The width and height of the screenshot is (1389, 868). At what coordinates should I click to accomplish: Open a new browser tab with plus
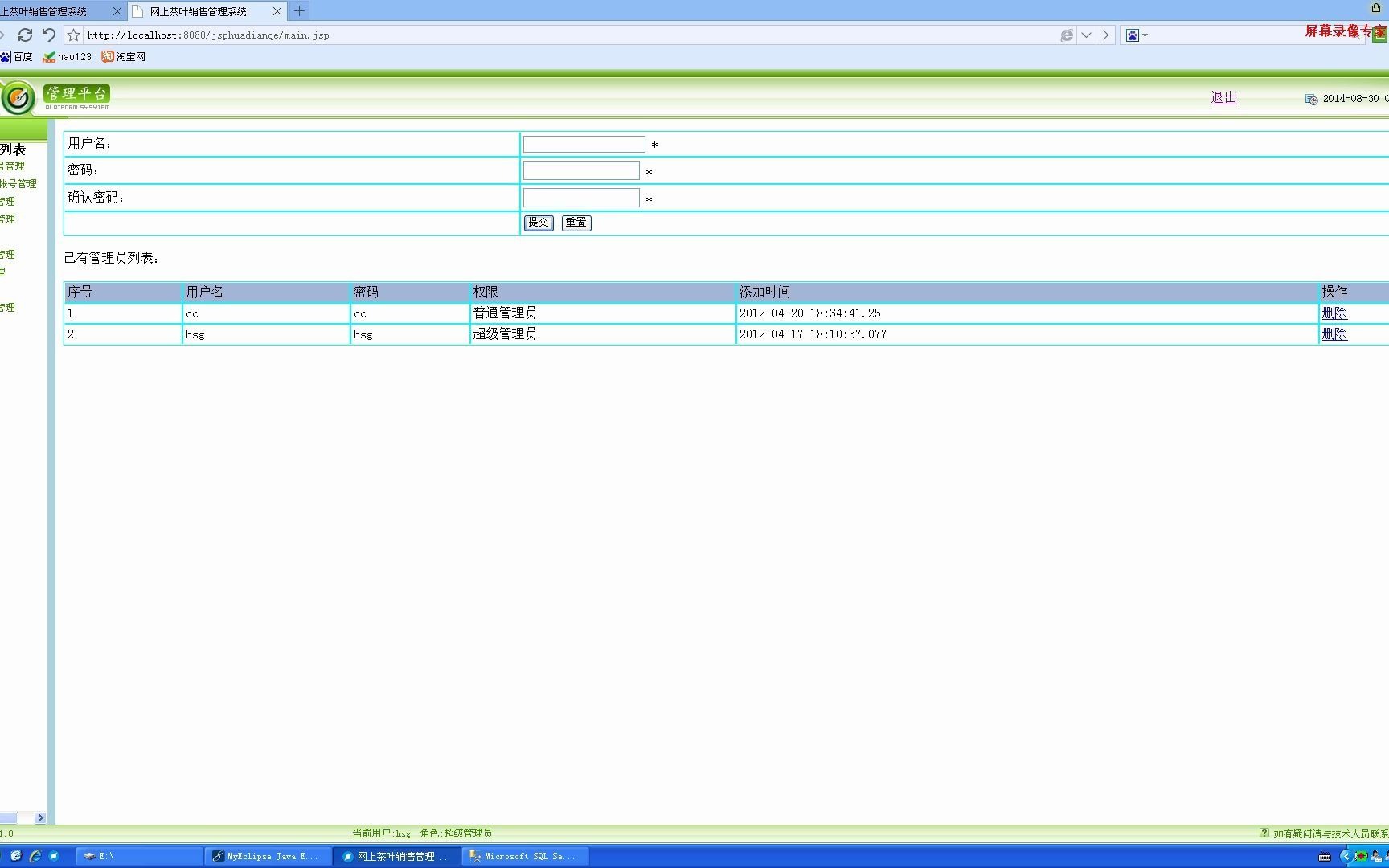[x=299, y=11]
